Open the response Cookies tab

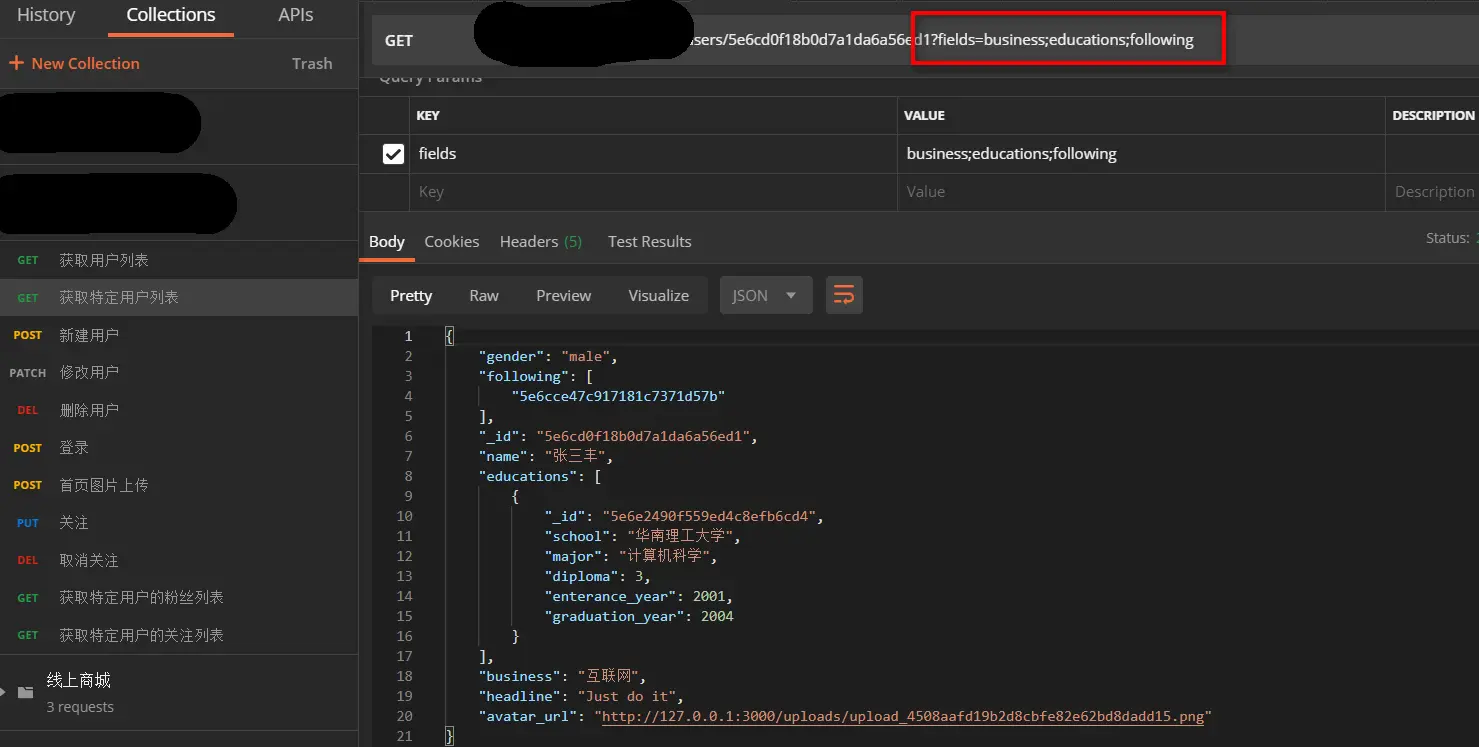tap(452, 242)
